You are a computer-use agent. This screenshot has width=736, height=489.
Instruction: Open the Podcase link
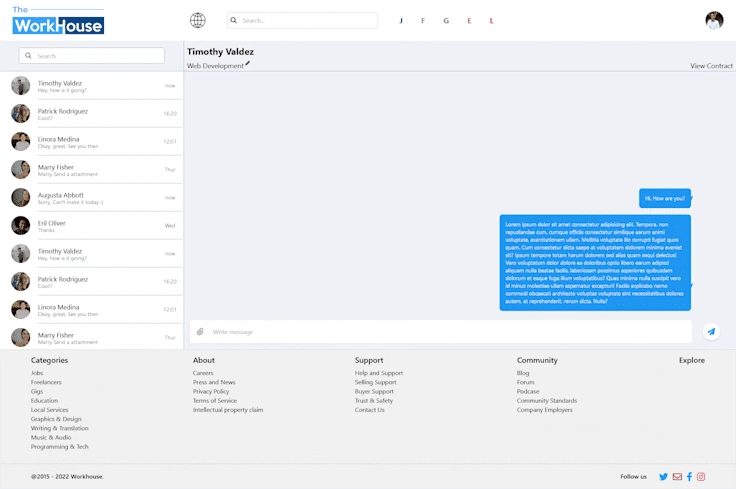coord(528,391)
